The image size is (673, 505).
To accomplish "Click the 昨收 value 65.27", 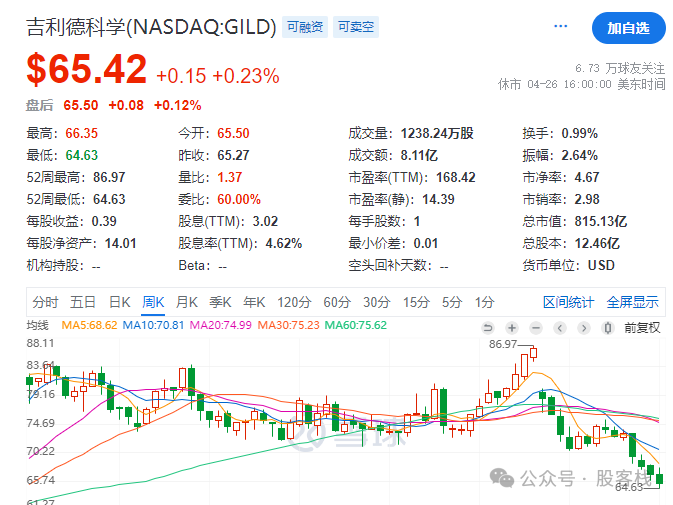I will point(233,155).
